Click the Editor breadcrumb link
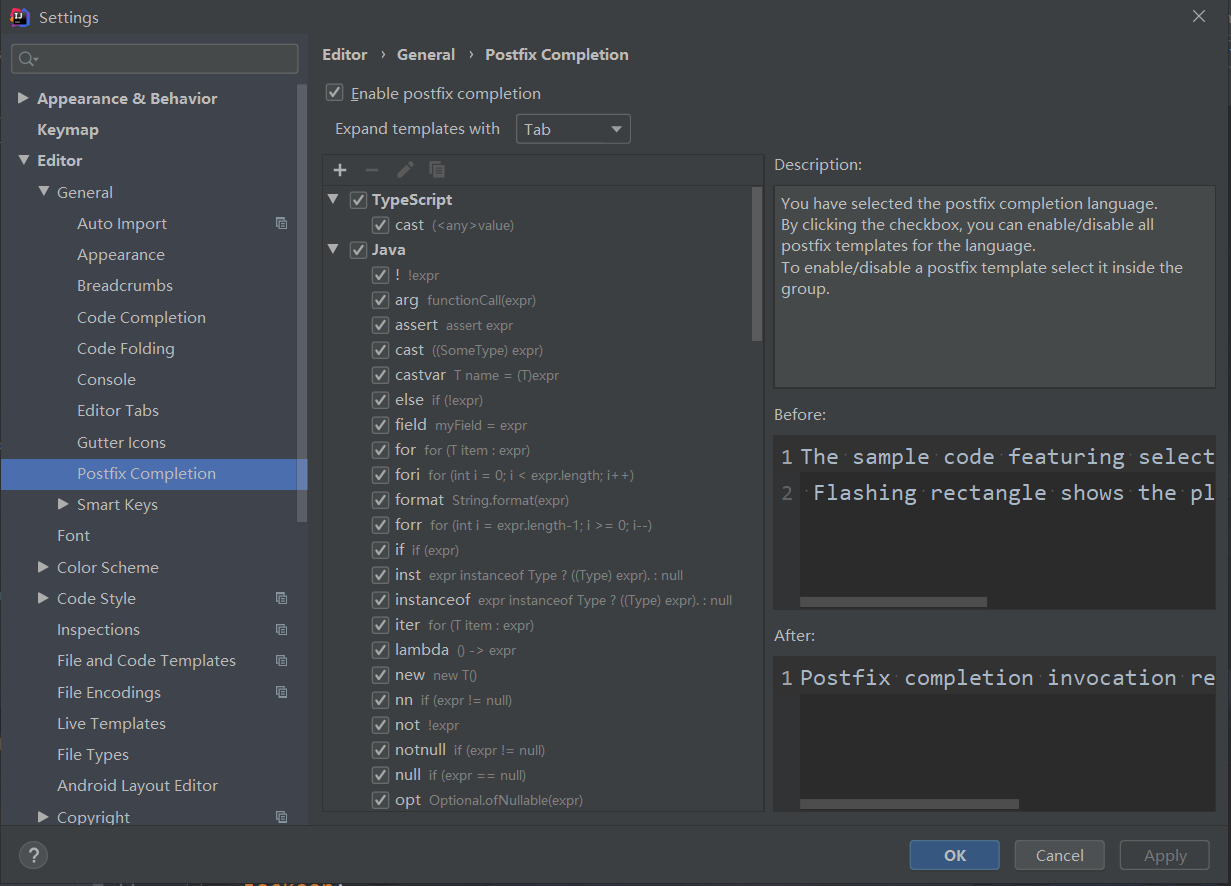Screen dimensions: 1231x886 pos(345,55)
